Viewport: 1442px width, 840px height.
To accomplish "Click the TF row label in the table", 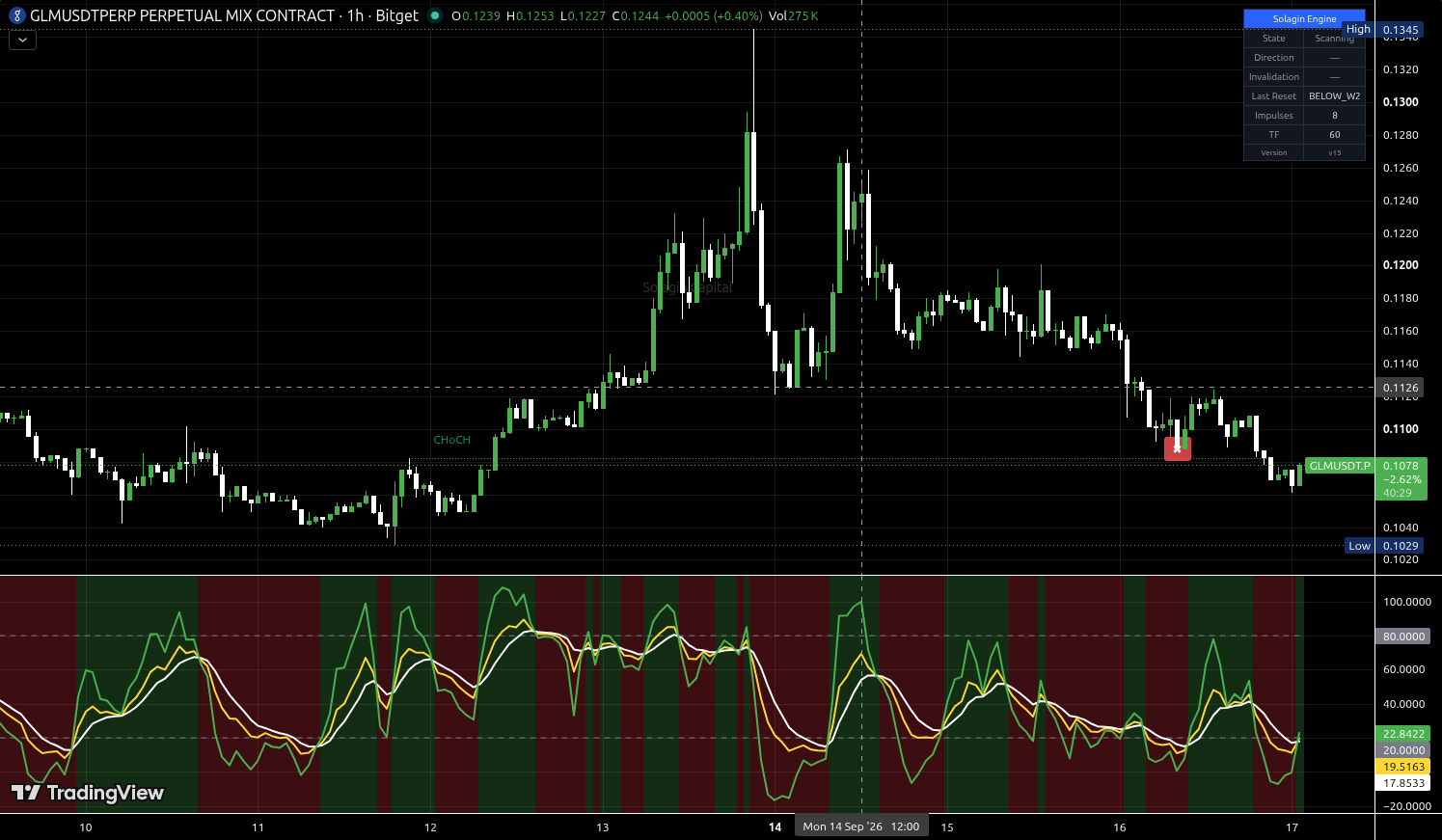I will 1274,135.
